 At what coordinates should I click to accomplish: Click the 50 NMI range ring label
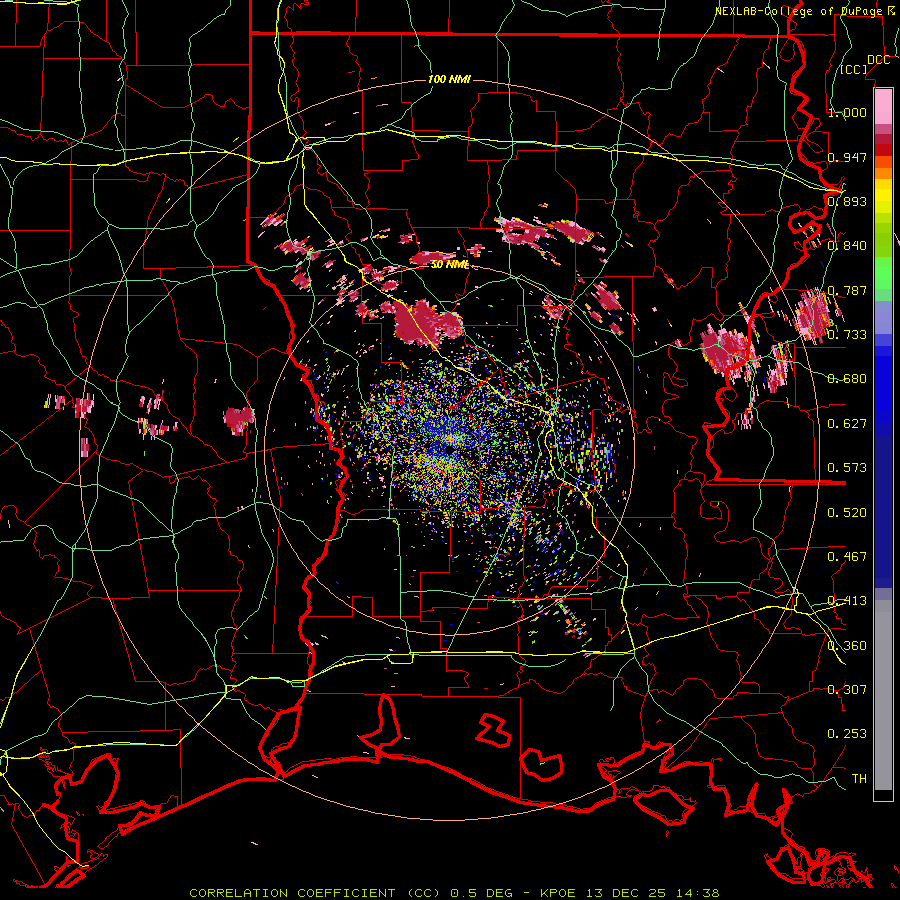pos(450,265)
